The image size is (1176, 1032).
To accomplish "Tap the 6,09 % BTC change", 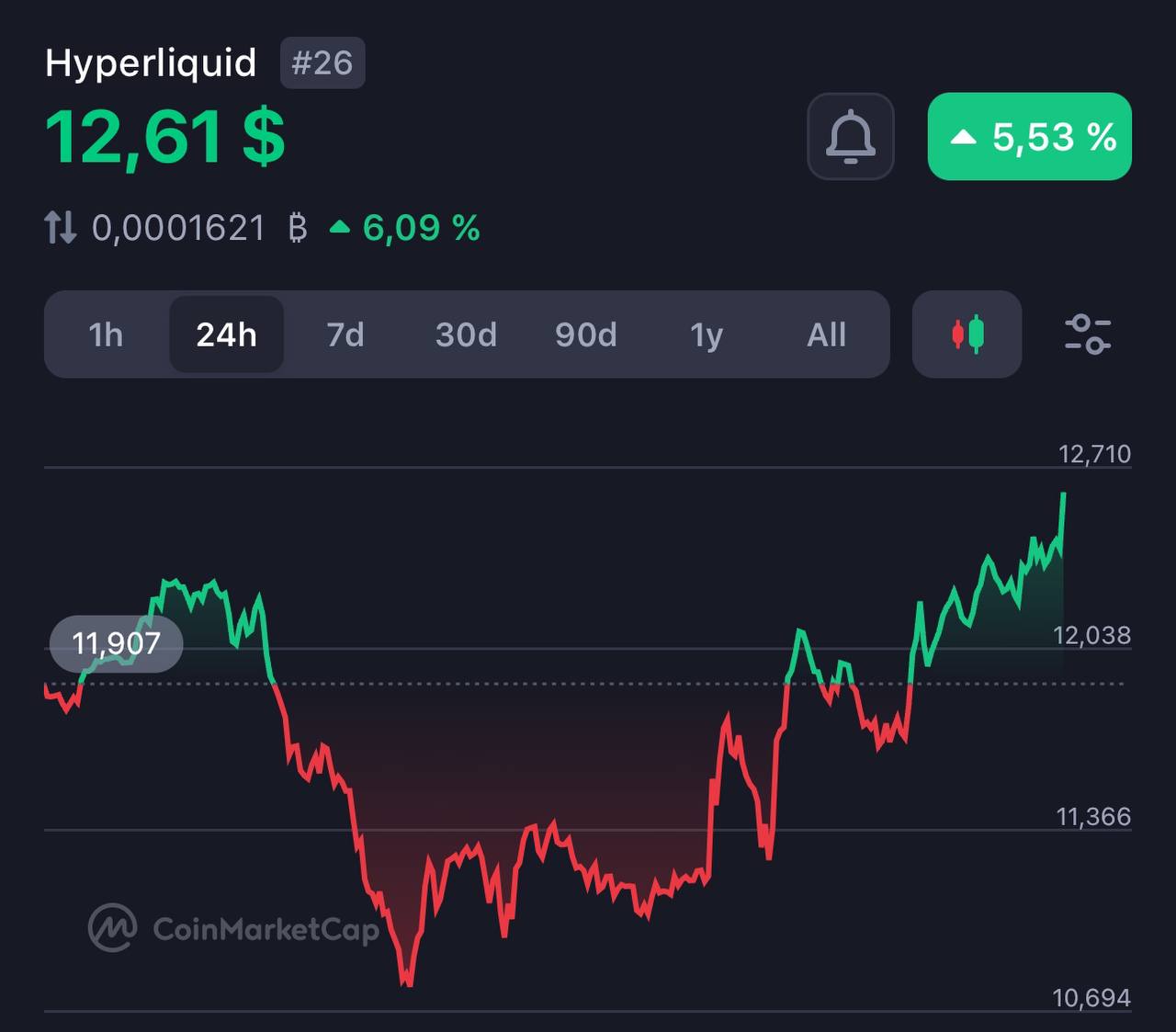I will [405, 227].
